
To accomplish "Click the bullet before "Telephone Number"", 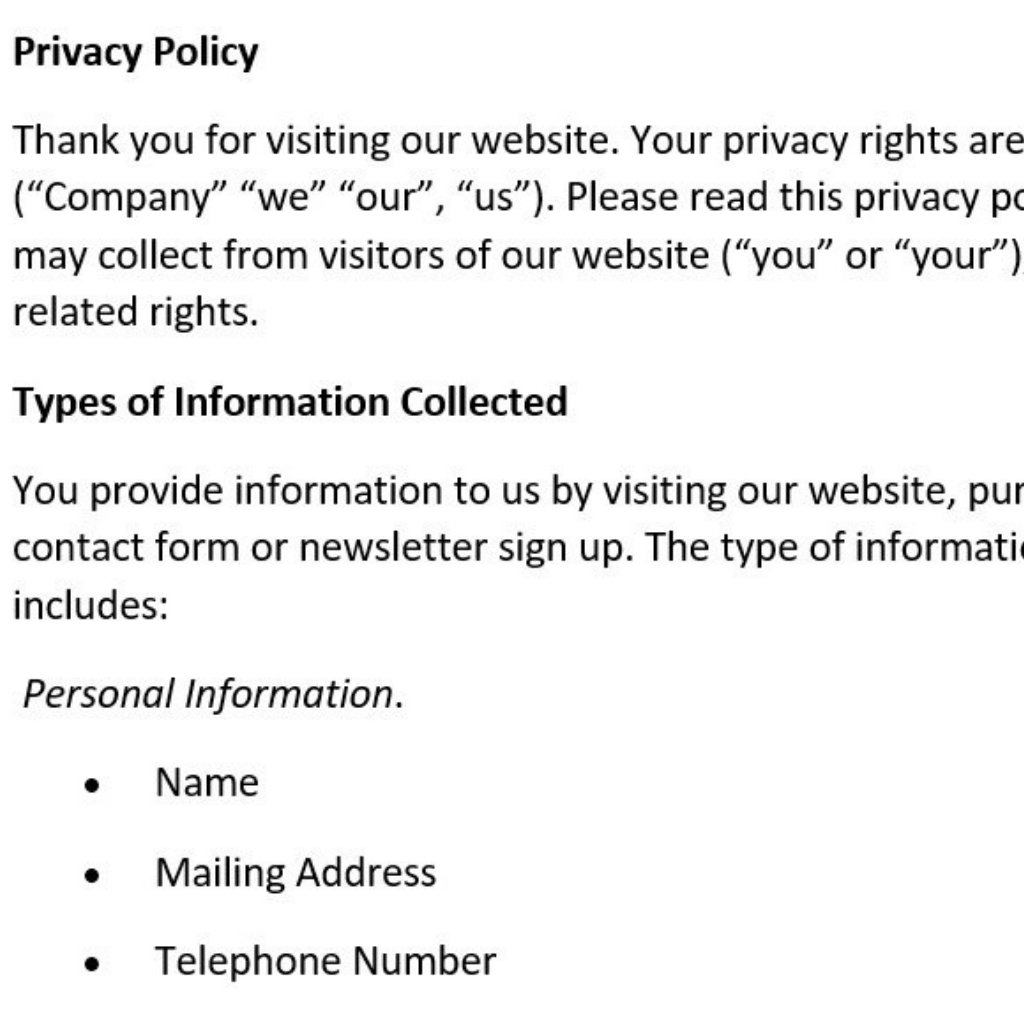I will (x=93, y=965).
